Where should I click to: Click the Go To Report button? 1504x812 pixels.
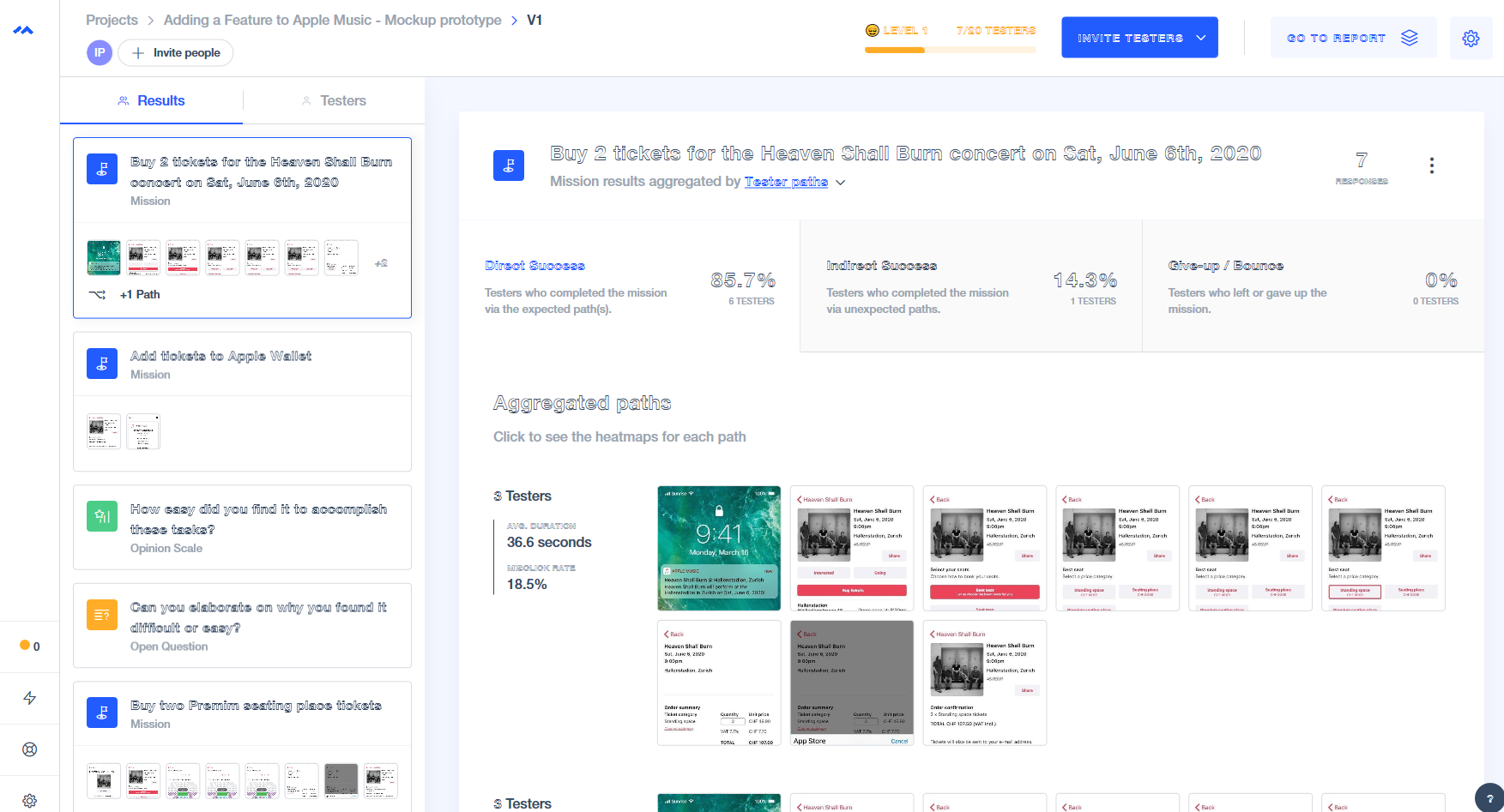tap(1353, 38)
